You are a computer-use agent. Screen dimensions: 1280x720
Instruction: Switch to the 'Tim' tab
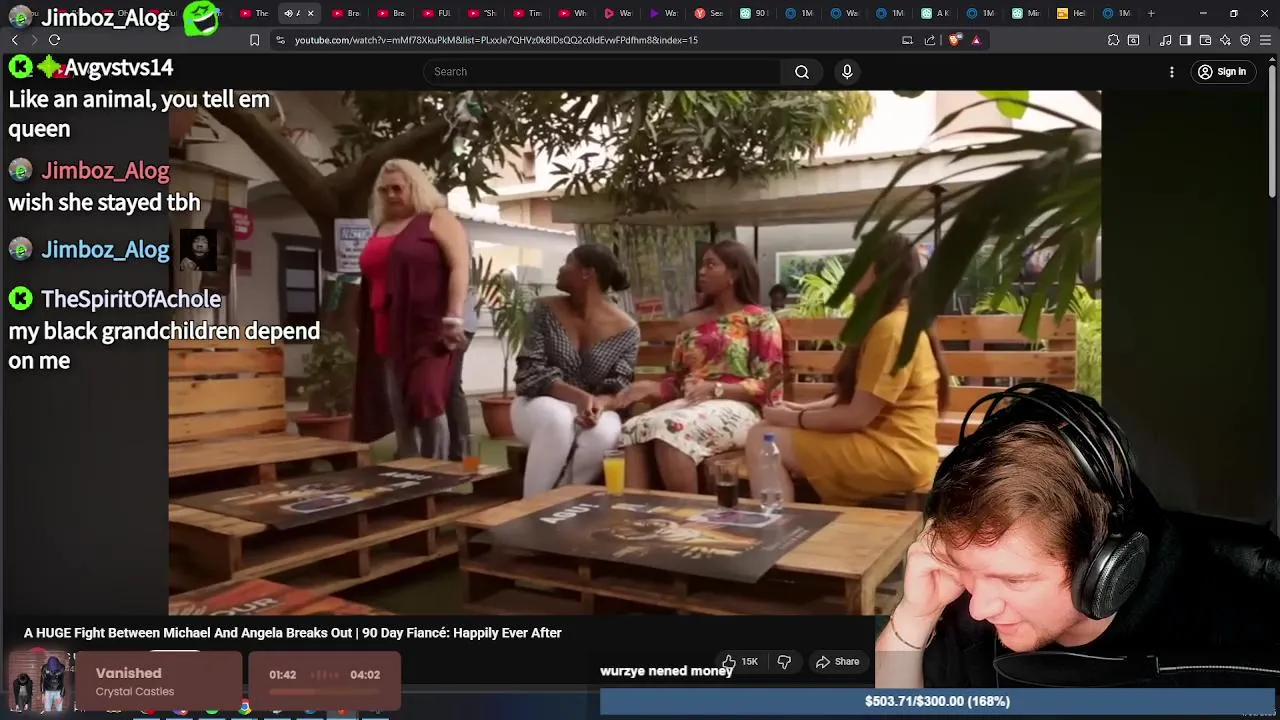tap(528, 13)
